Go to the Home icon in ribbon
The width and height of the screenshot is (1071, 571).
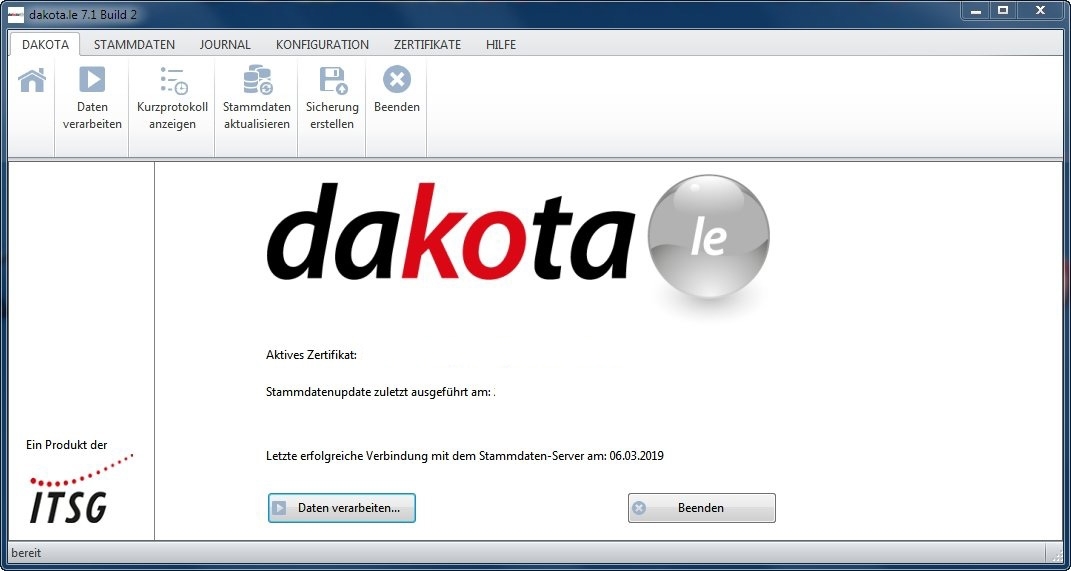click(x=32, y=80)
